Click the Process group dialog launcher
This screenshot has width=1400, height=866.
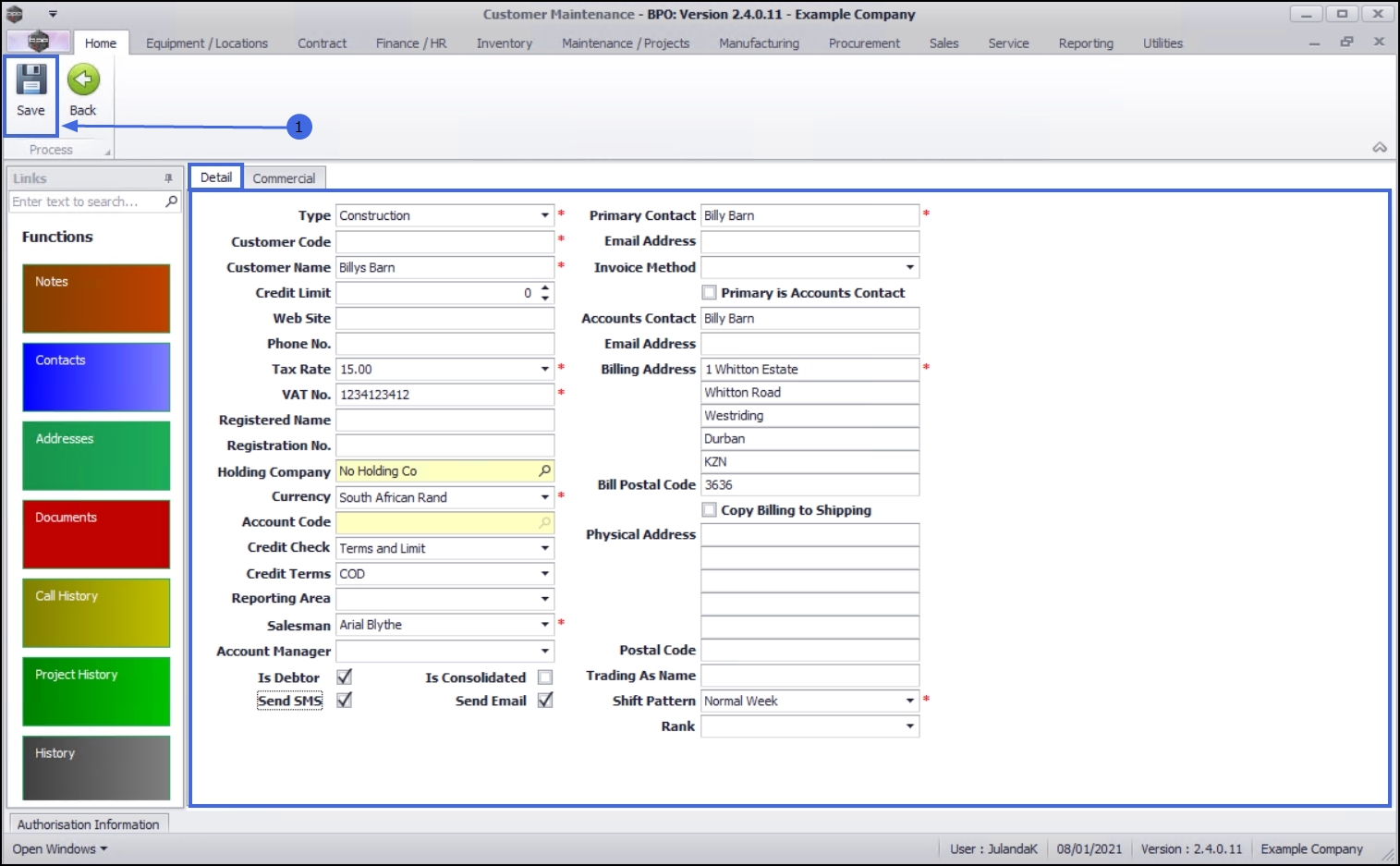tap(107, 152)
